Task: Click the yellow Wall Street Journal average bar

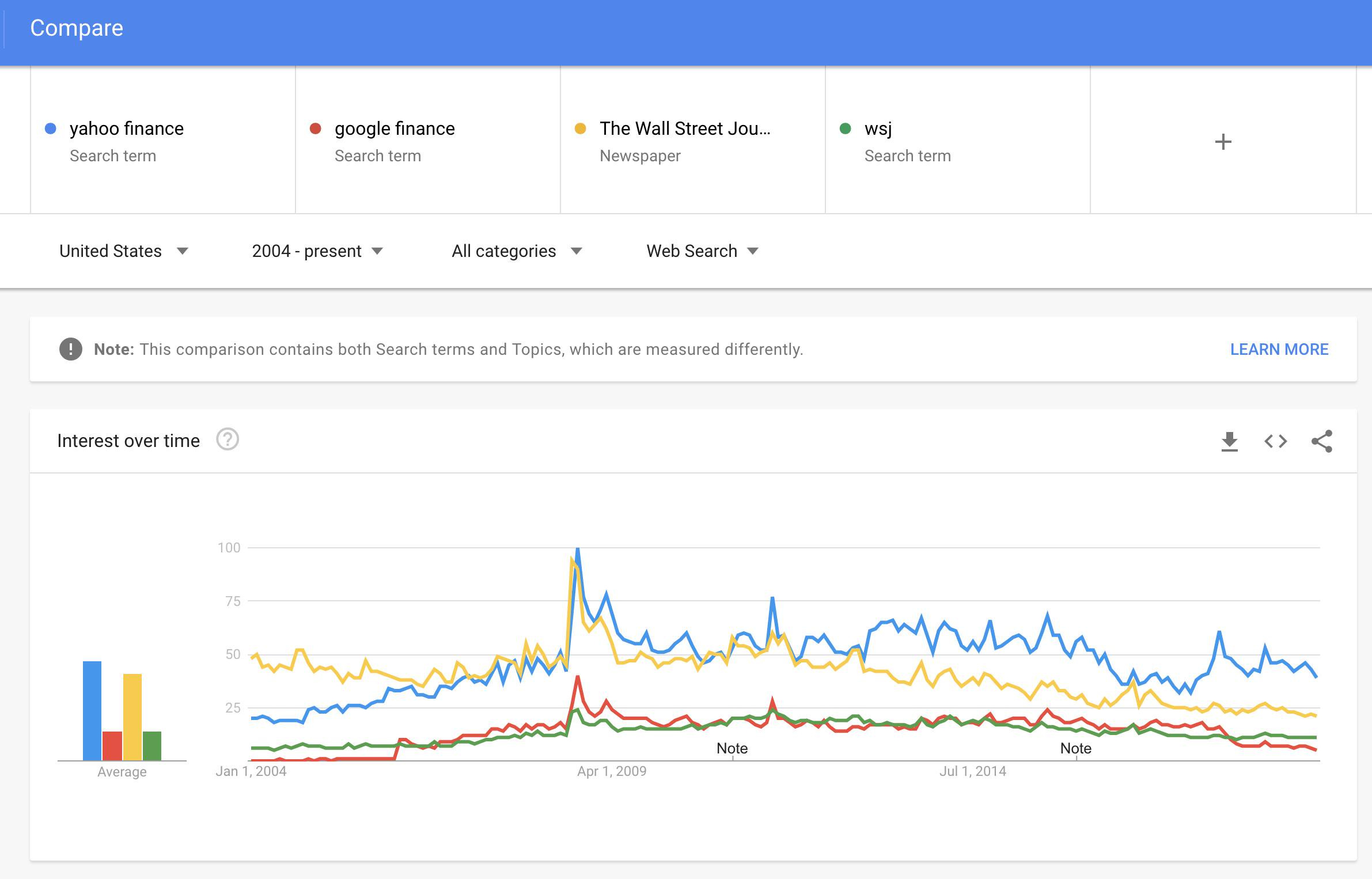Action: (x=132, y=717)
